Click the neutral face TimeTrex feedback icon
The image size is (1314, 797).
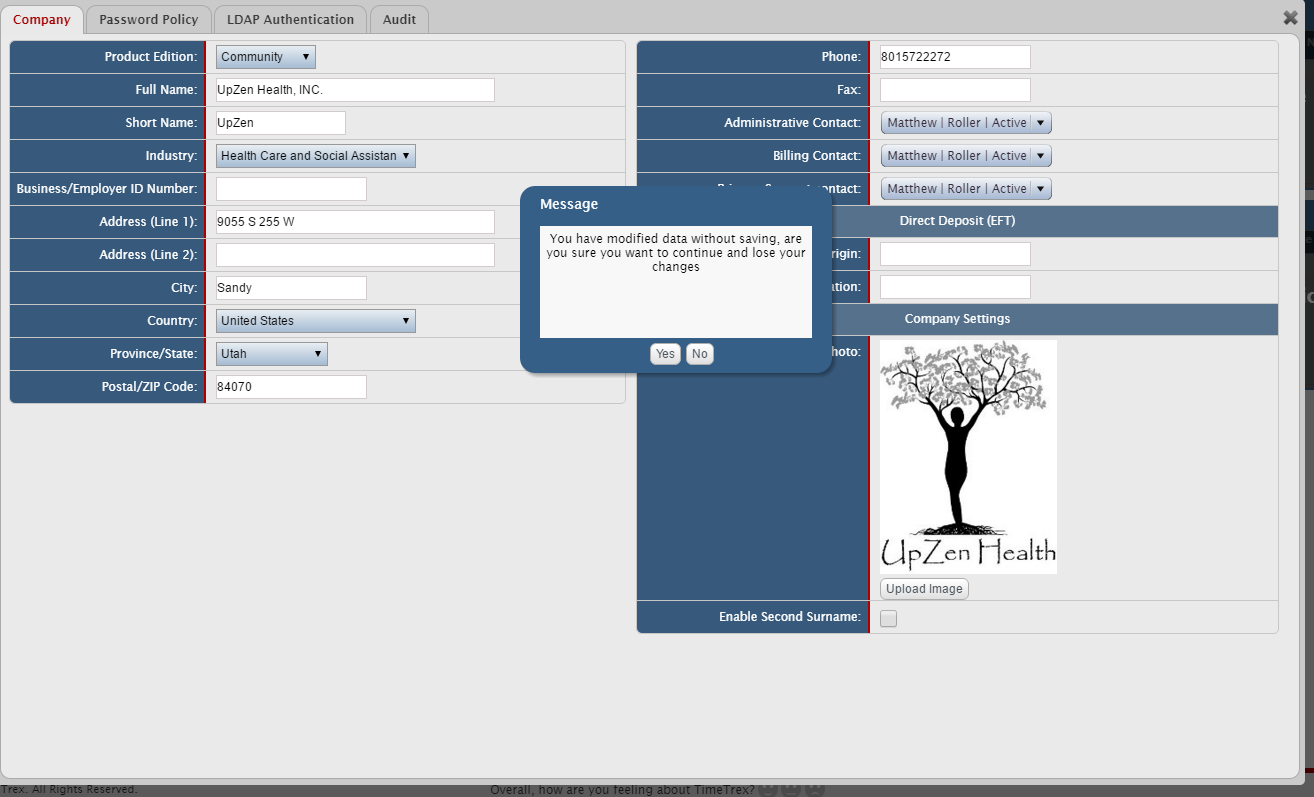tap(790, 791)
